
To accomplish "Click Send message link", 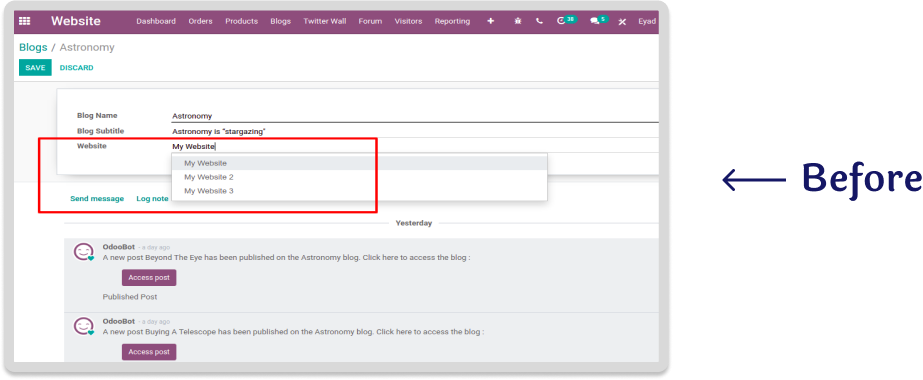I will 97,199.
